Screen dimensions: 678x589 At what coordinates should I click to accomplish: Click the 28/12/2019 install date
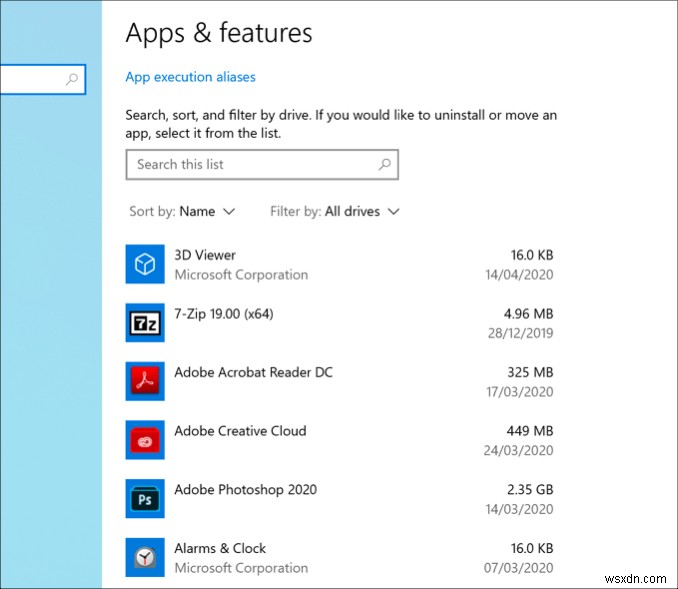(521, 333)
